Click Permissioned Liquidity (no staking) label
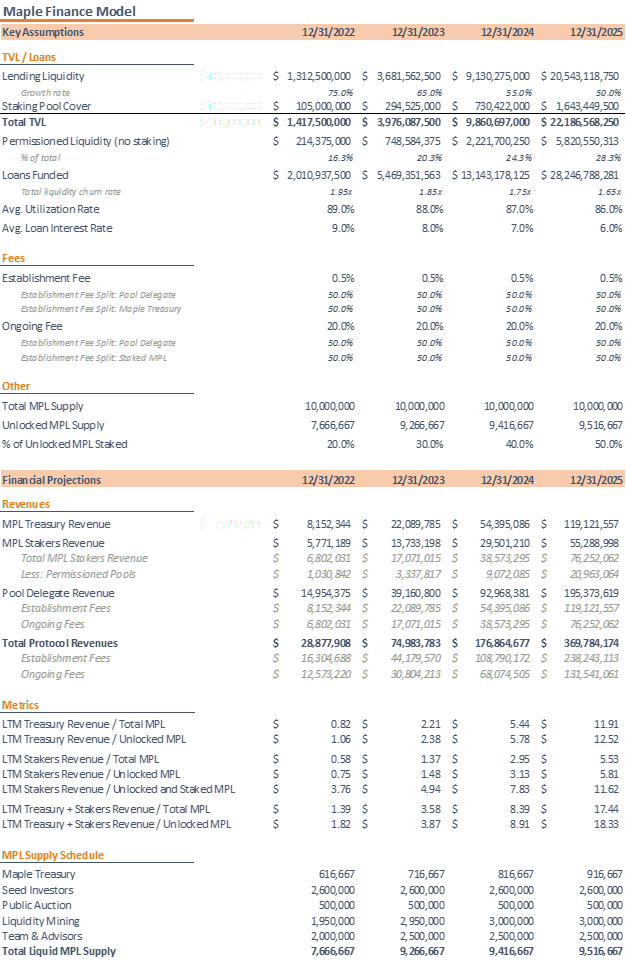 (86, 141)
